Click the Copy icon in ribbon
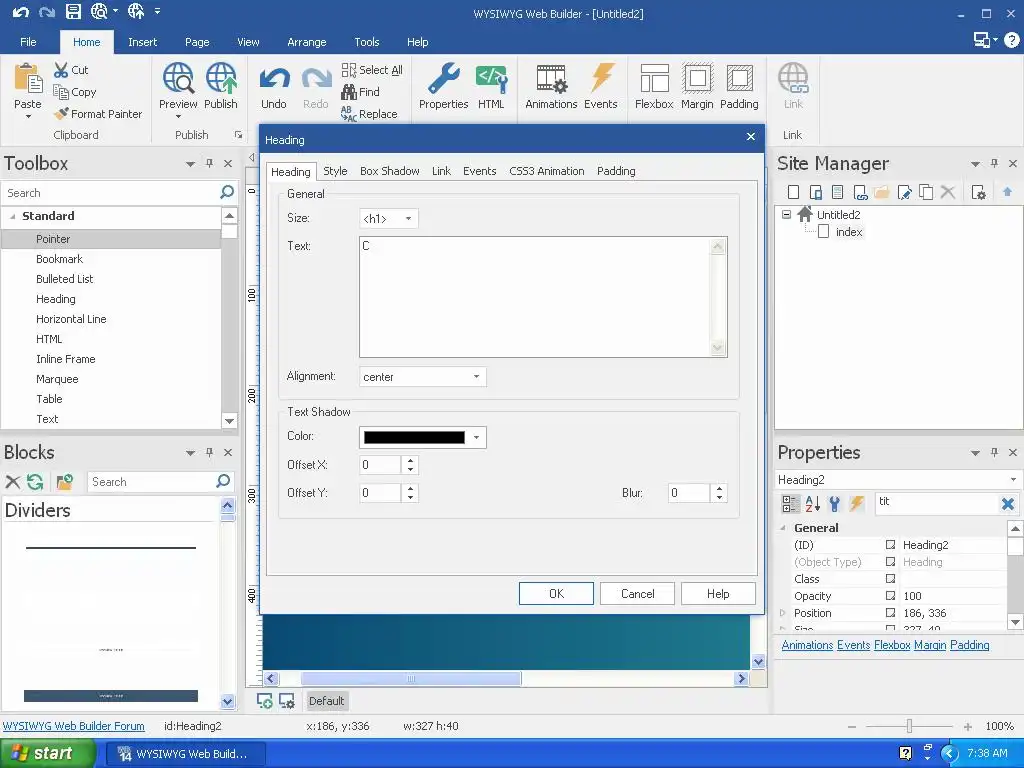The width and height of the screenshot is (1024, 768). (x=61, y=92)
